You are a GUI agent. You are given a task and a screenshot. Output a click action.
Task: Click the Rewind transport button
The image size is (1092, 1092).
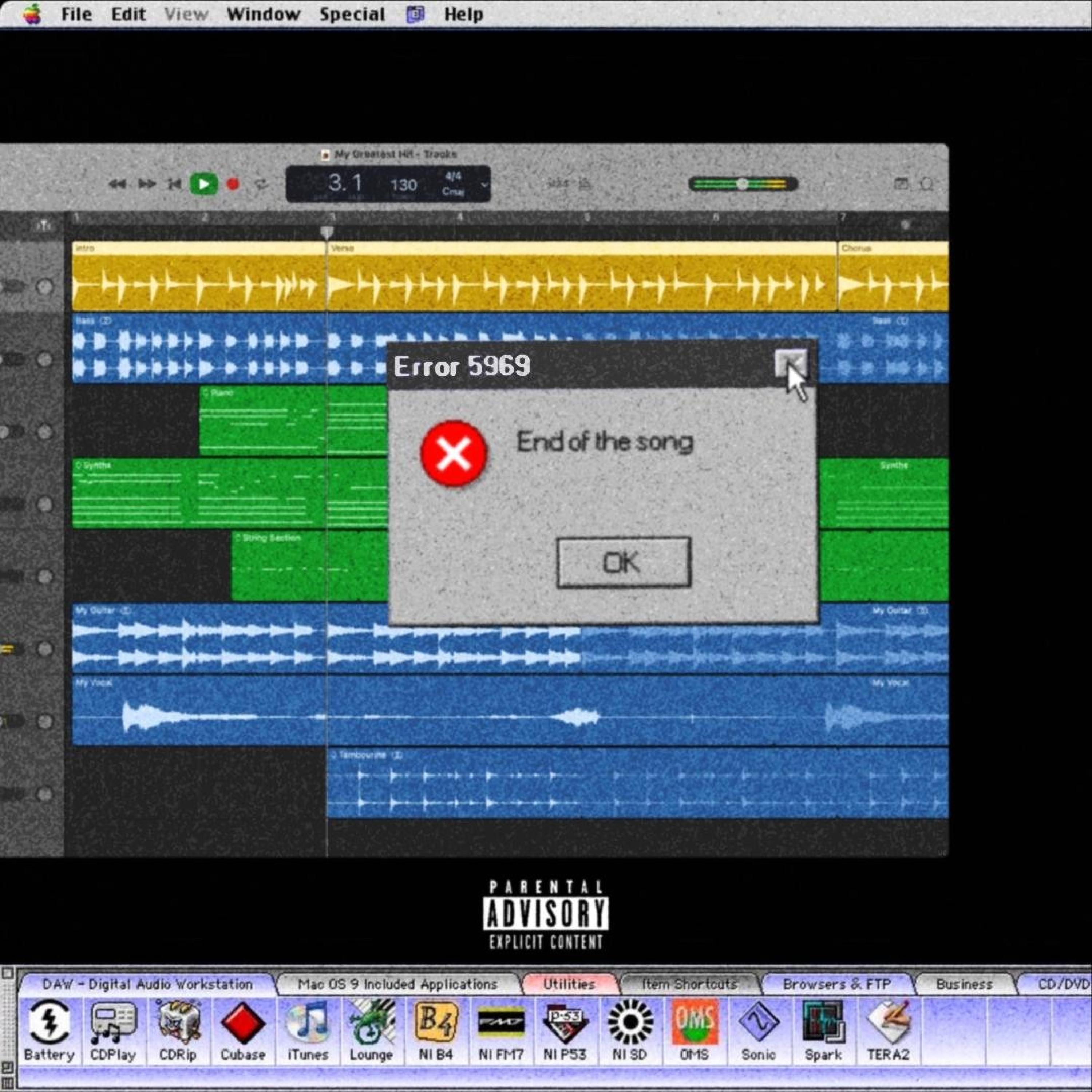click(x=118, y=184)
